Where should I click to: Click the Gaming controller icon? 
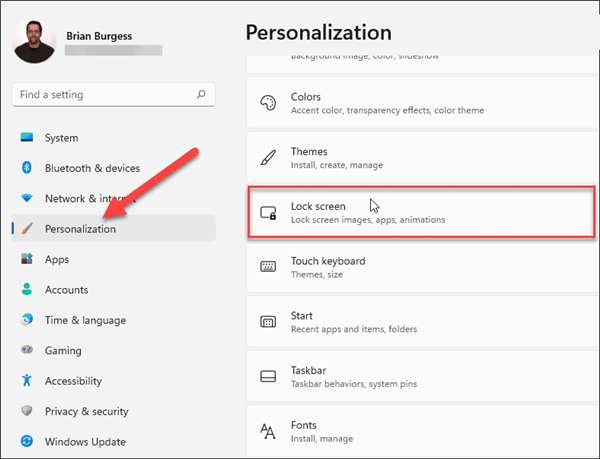tap(27, 351)
